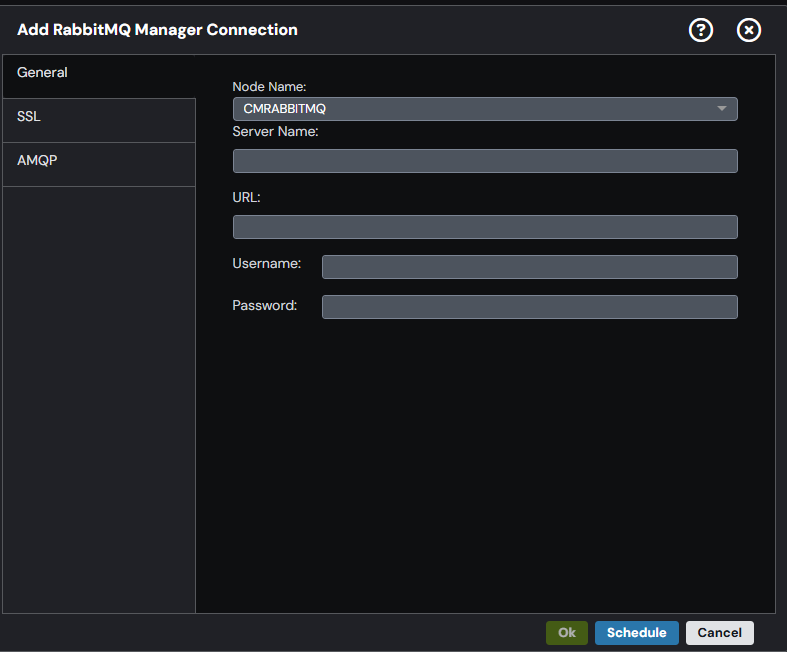Click the 'URL:' field label
Image resolution: width=787 pixels, height=652 pixels.
coord(246,198)
